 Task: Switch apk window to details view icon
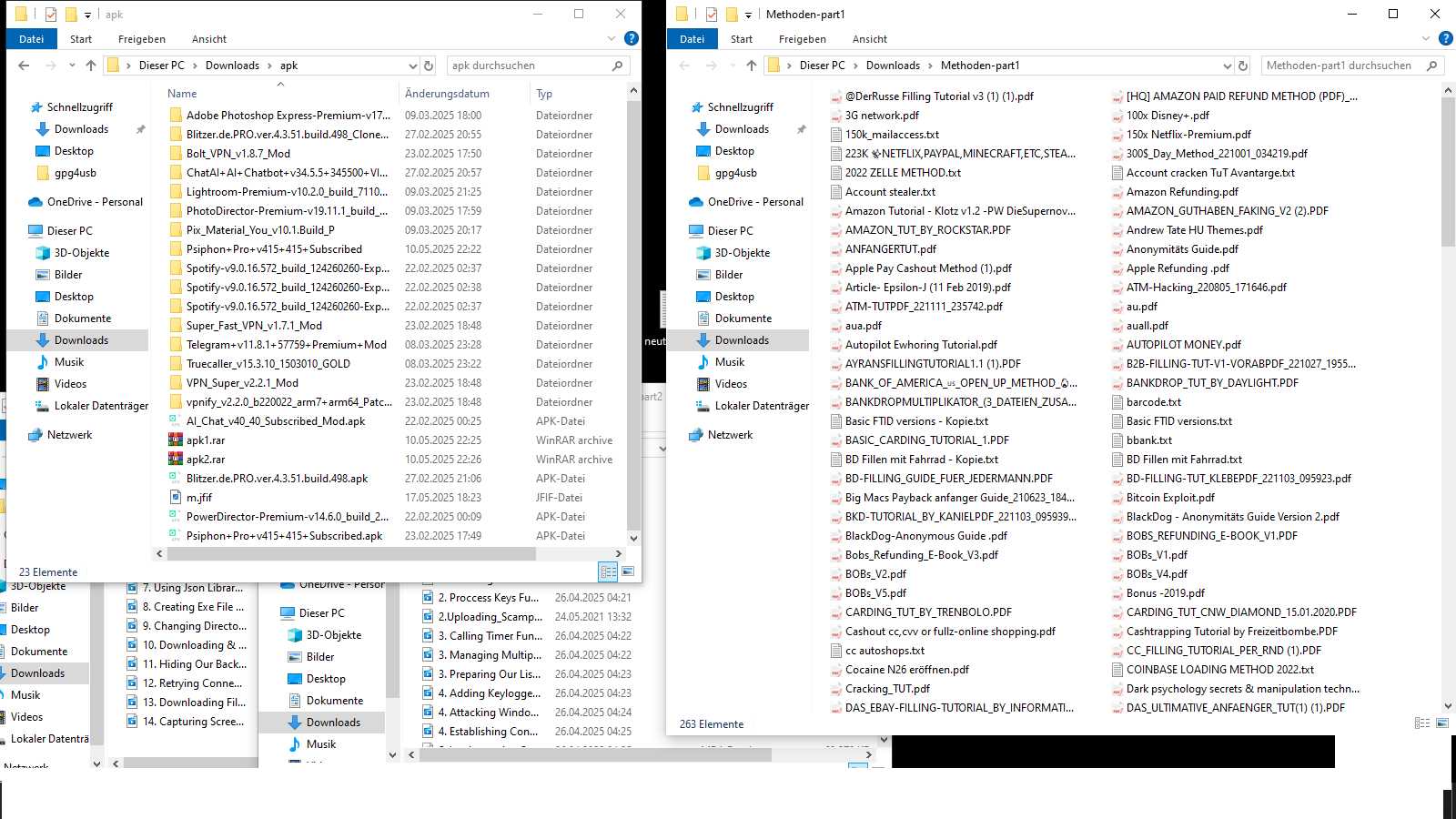[608, 571]
